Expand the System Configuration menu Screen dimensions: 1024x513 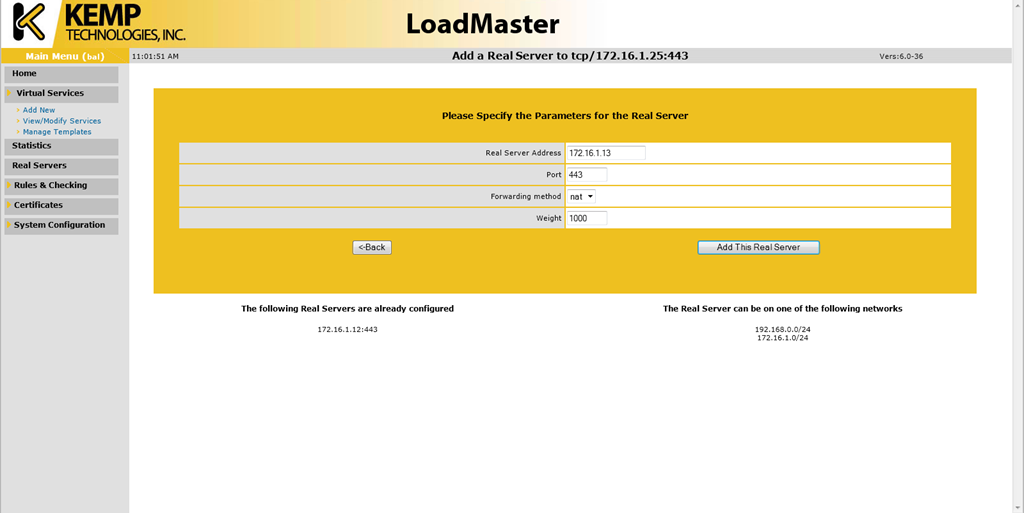(61, 225)
